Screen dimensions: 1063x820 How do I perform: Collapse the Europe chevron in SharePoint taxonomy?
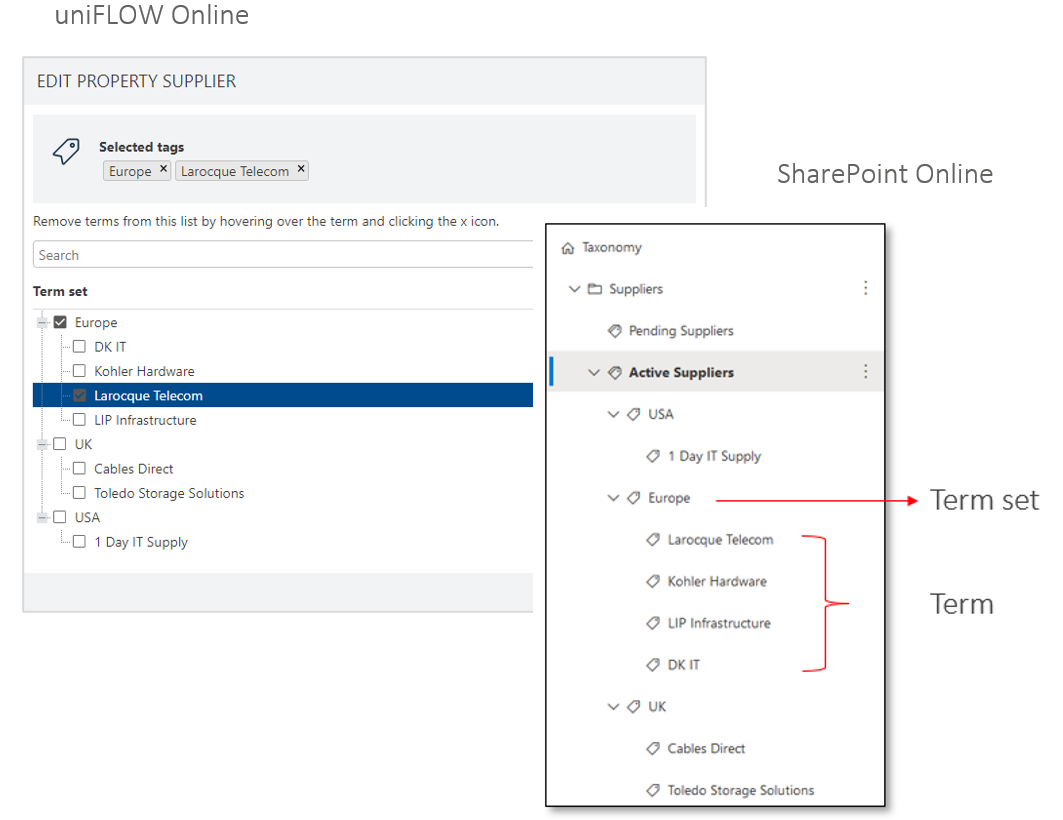pos(614,498)
